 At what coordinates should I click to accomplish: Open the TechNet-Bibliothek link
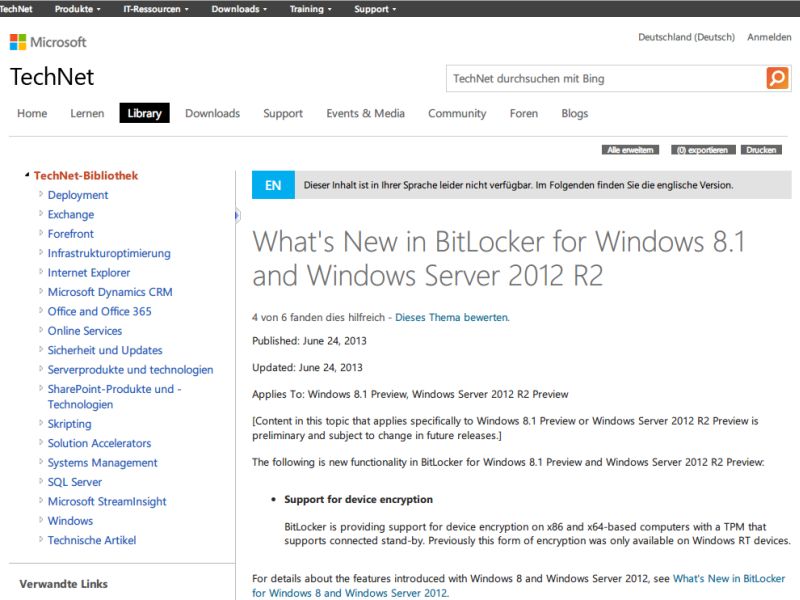pyautogui.click(x=86, y=176)
